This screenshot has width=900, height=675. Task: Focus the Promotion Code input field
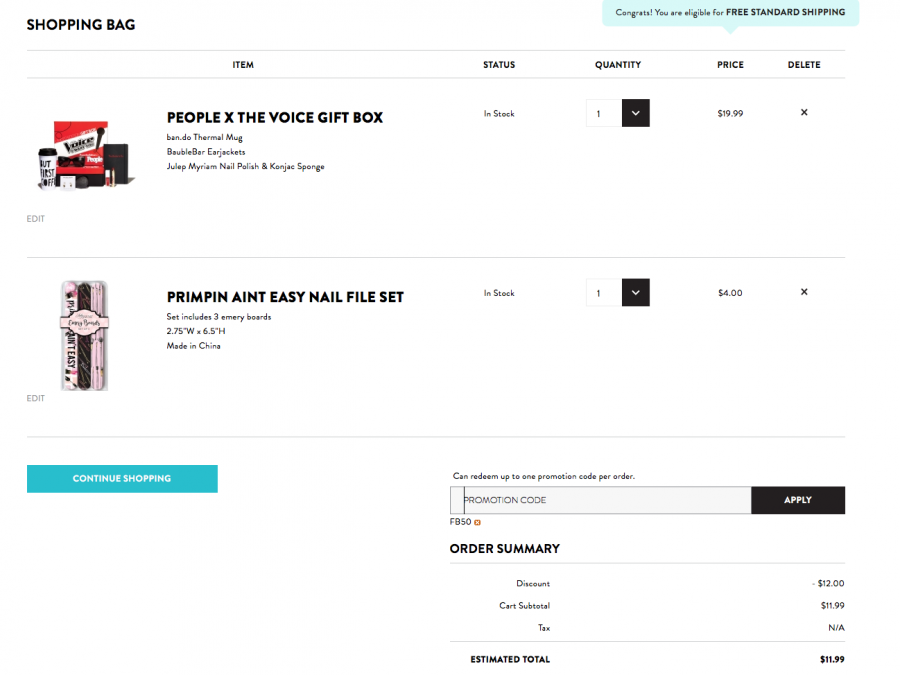pyautogui.click(x=600, y=500)
